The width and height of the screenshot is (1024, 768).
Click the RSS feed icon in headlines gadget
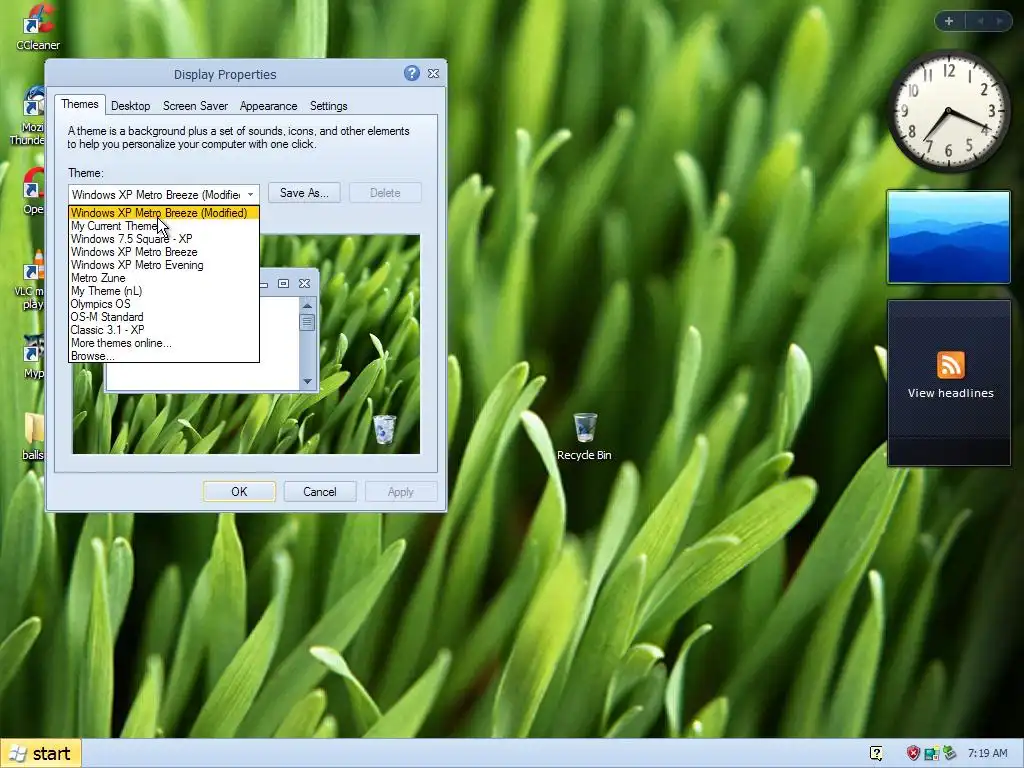coord(950,364)
